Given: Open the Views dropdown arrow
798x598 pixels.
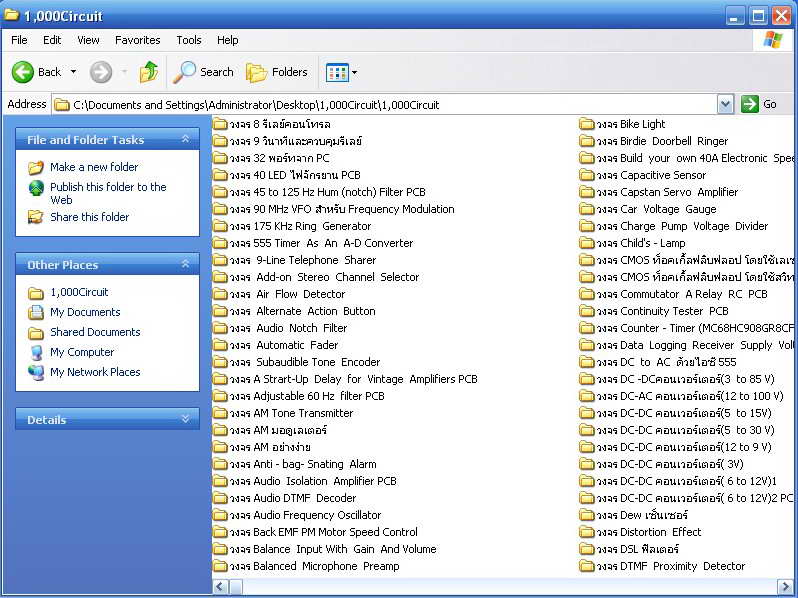Looking at the screenshot, I should [355, 73].
